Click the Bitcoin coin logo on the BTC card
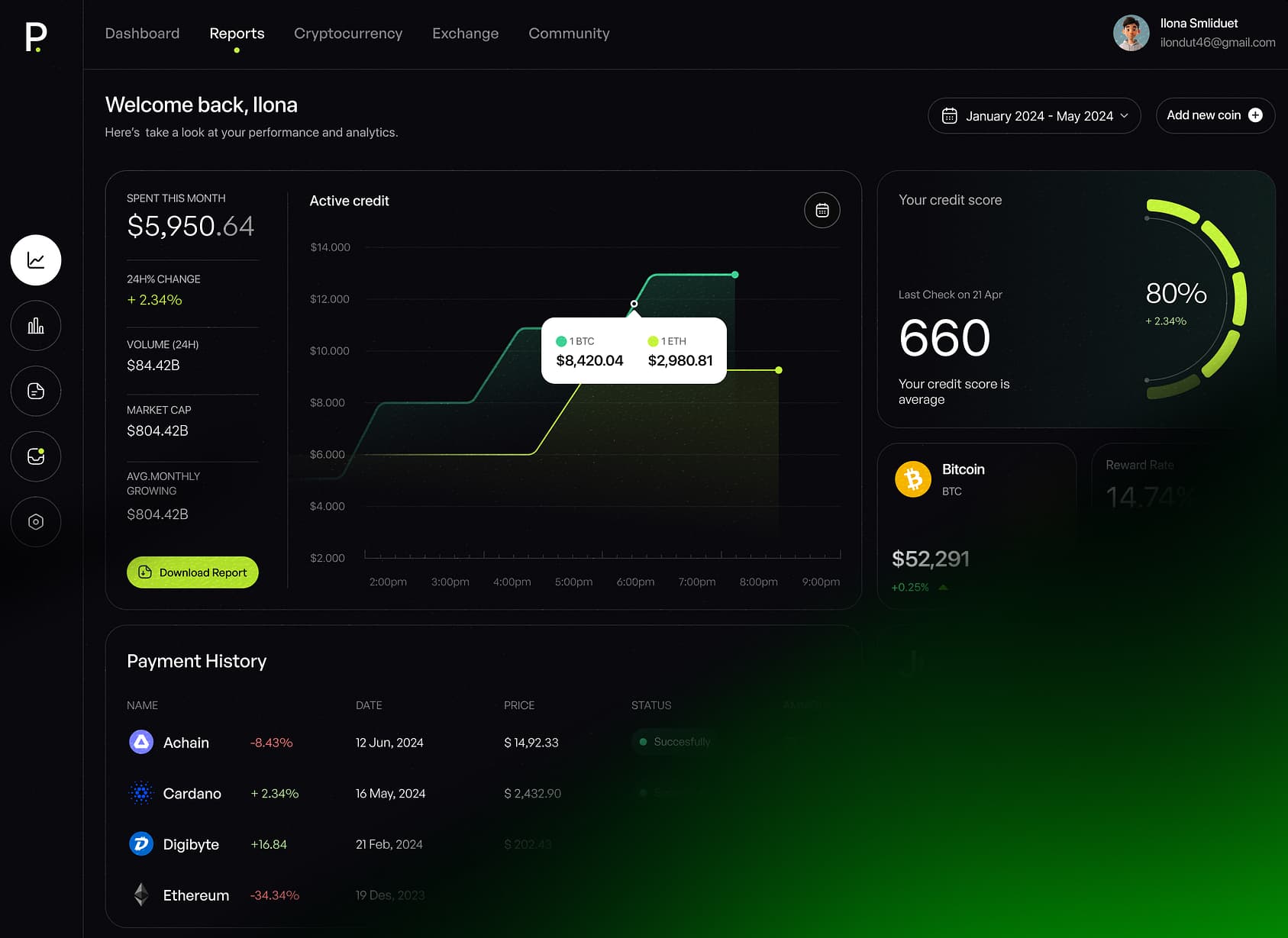This screenshot has height=938, width=1288. 913,479
